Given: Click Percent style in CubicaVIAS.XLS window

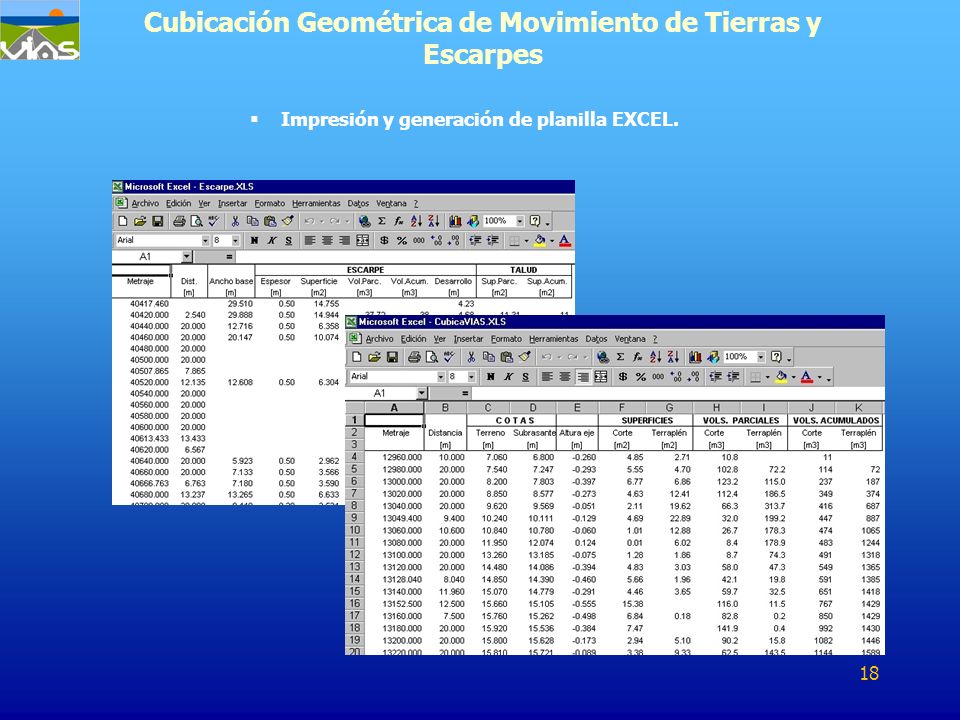Looking at the screenshot, I should point(640,377).
